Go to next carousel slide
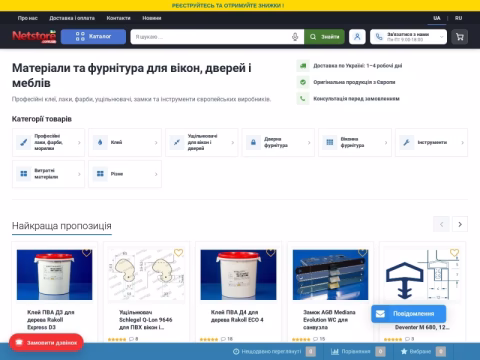Viewport: 480px width, 360px height. click(460, 224)
